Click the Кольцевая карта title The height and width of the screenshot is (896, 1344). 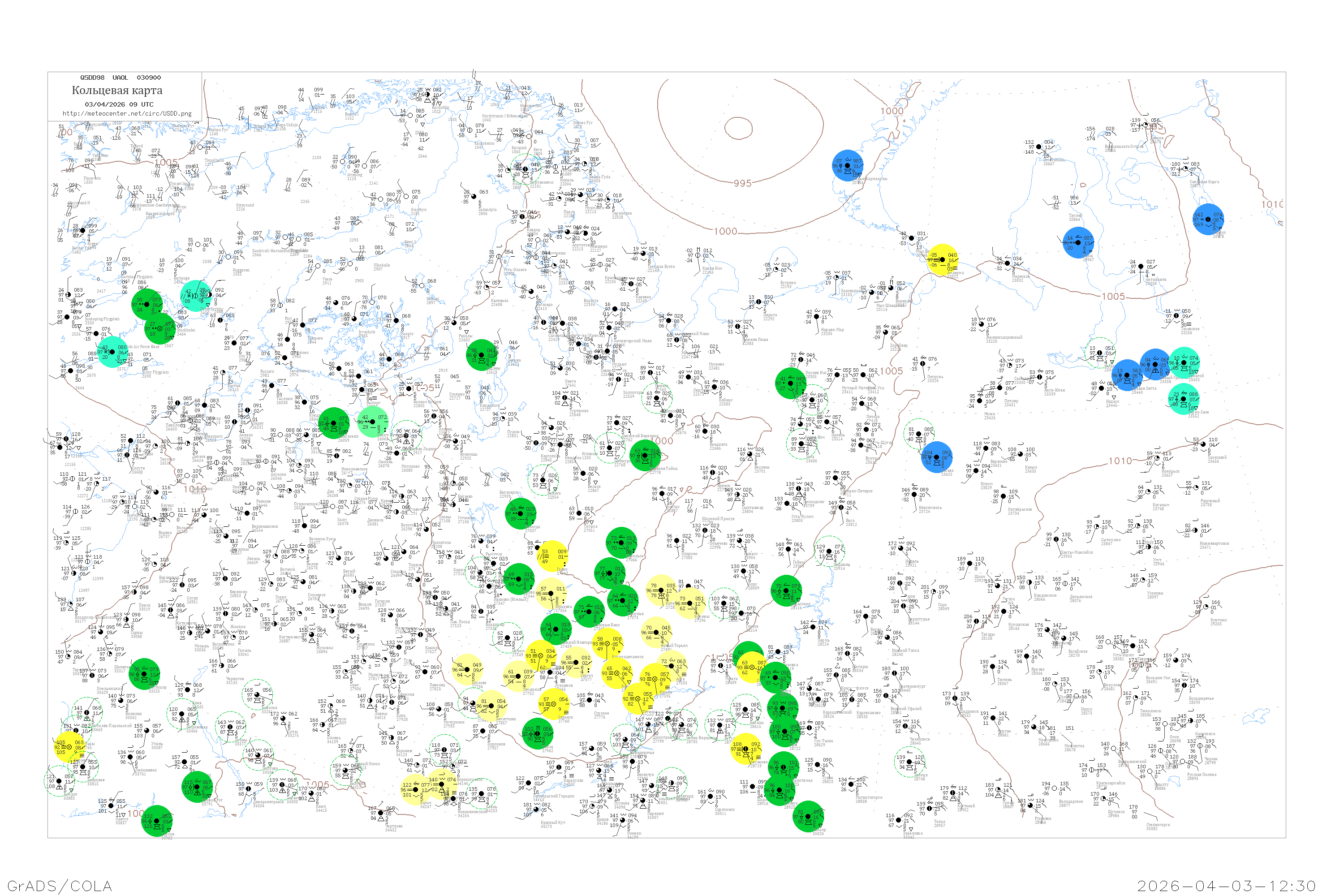[117, 90]
